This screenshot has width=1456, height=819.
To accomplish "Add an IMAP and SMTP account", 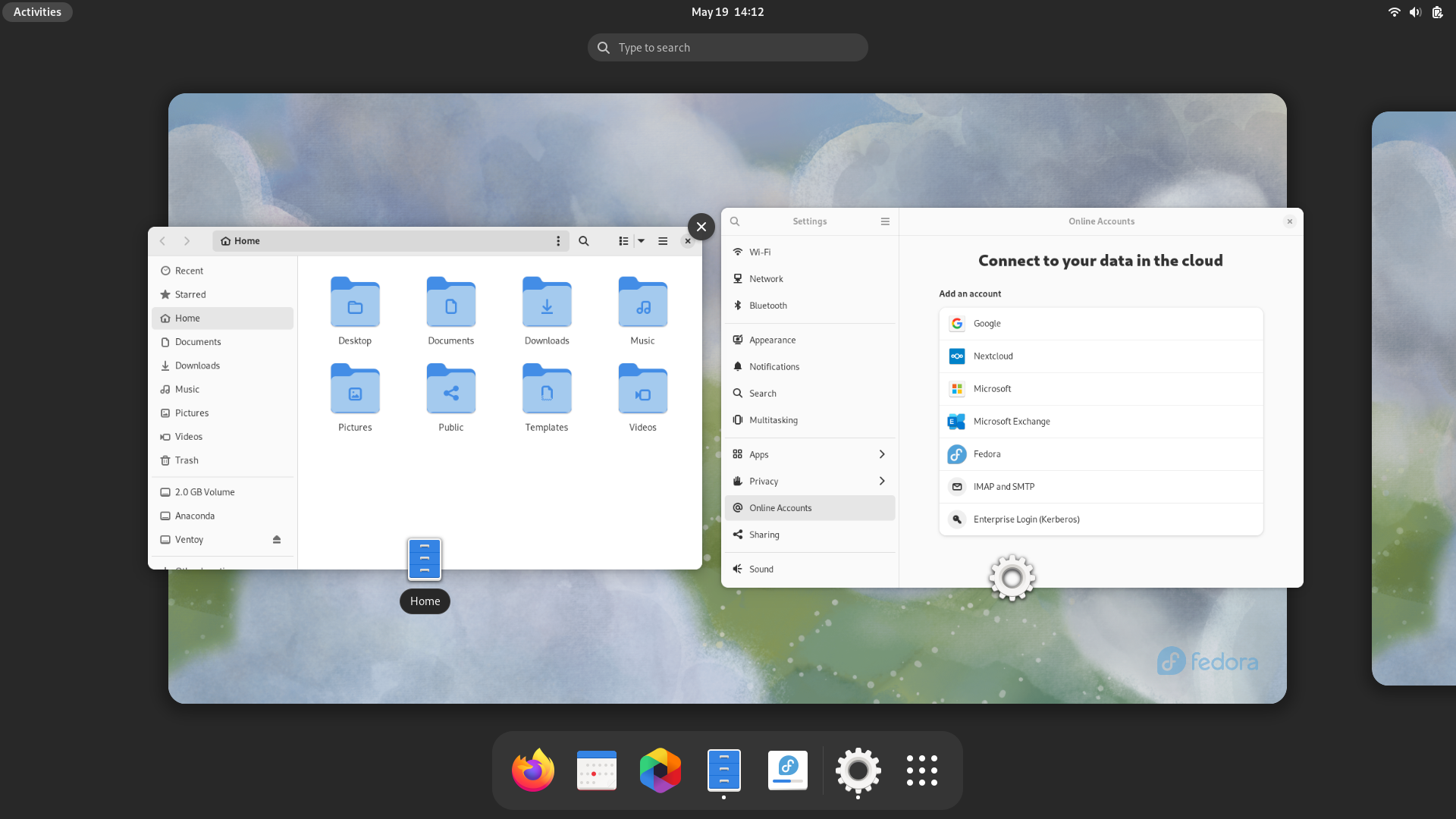I will point(1101,487).
